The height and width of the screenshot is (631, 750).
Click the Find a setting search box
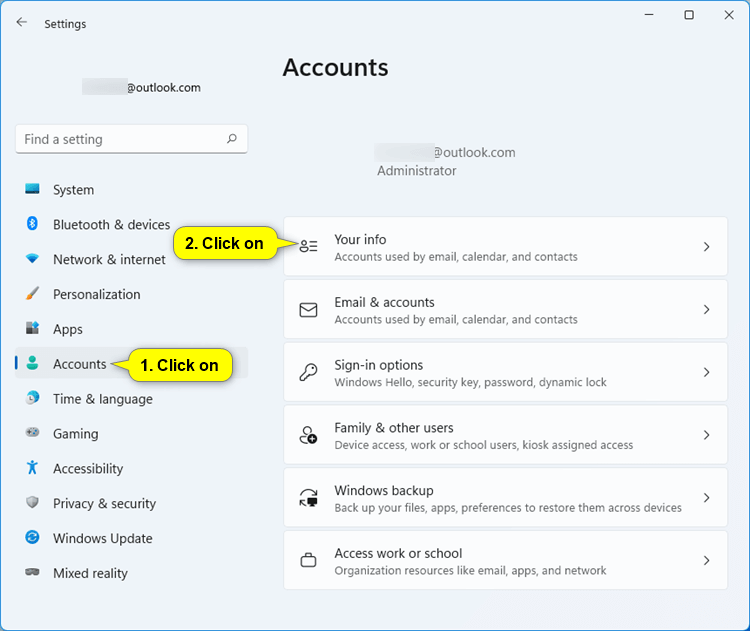132,139
